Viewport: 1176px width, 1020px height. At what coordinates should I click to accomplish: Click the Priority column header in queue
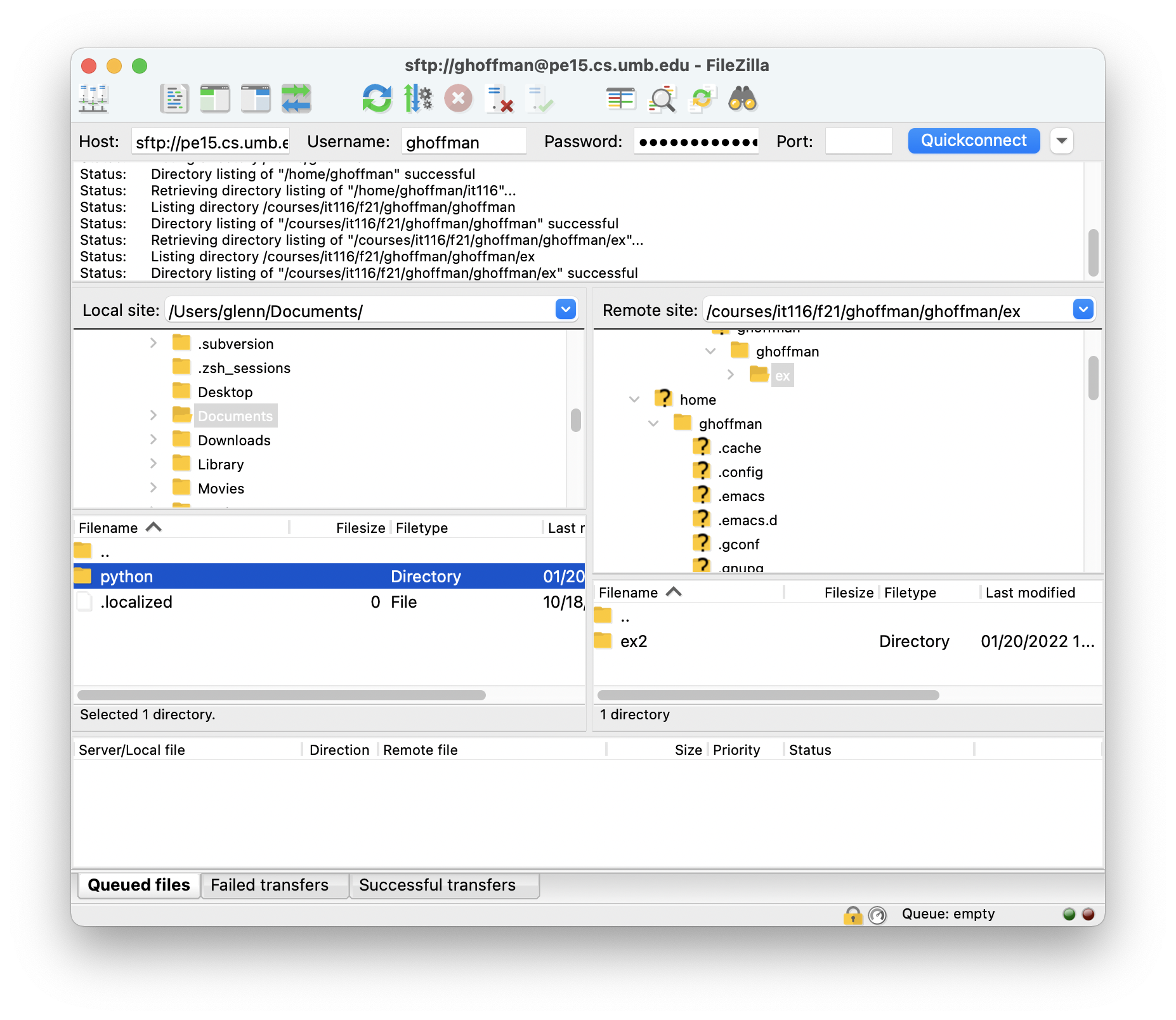746,750
